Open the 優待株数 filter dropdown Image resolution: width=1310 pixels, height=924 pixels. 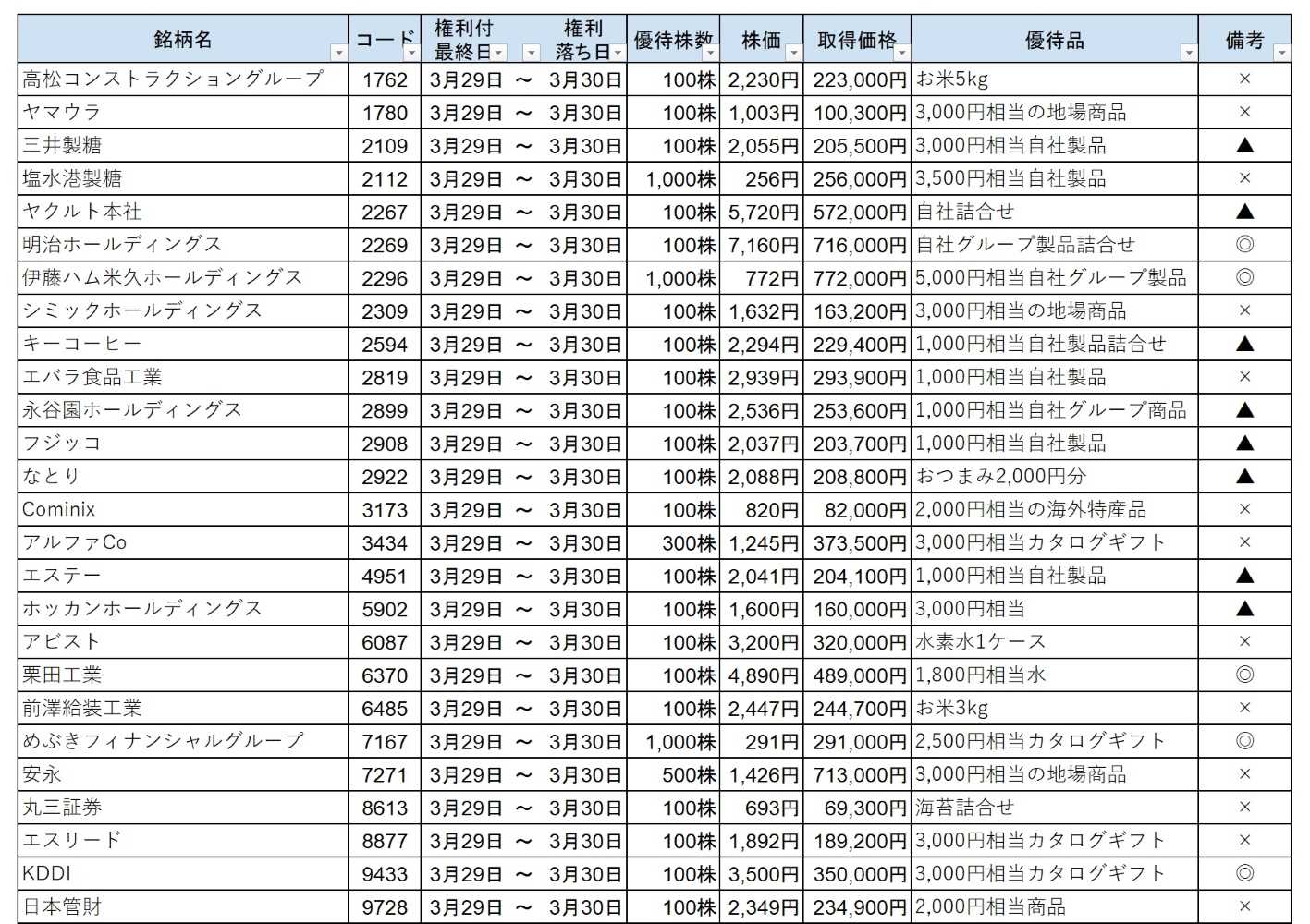click(x=709, y=53)
